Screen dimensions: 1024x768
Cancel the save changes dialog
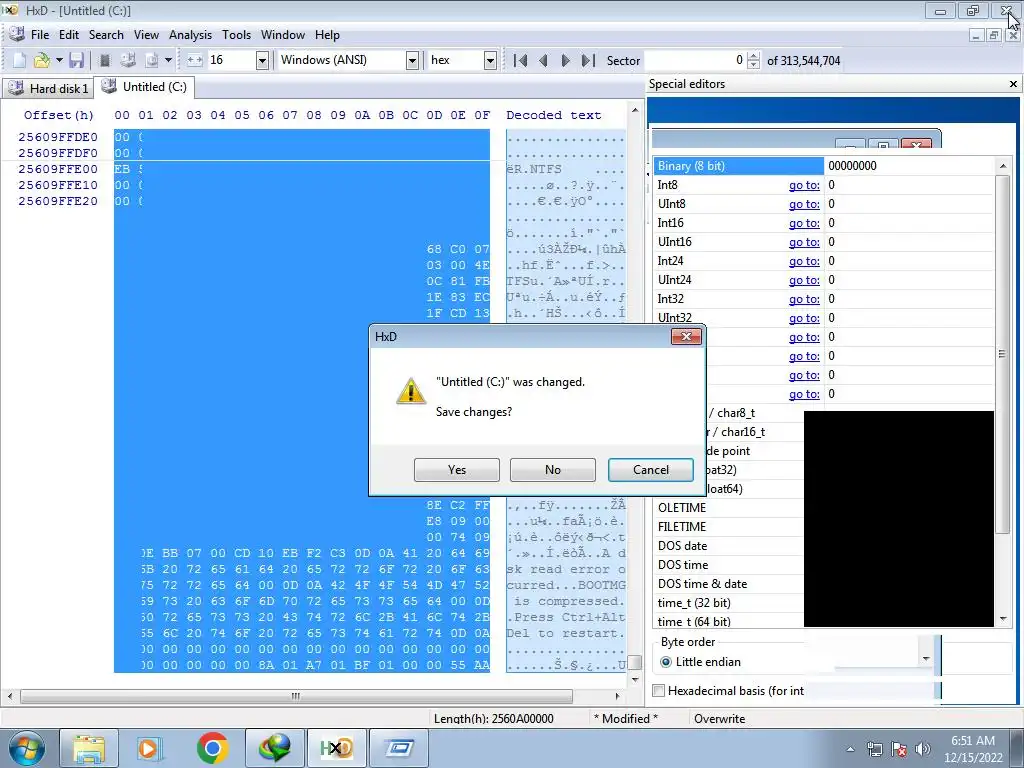pos(650,470)
